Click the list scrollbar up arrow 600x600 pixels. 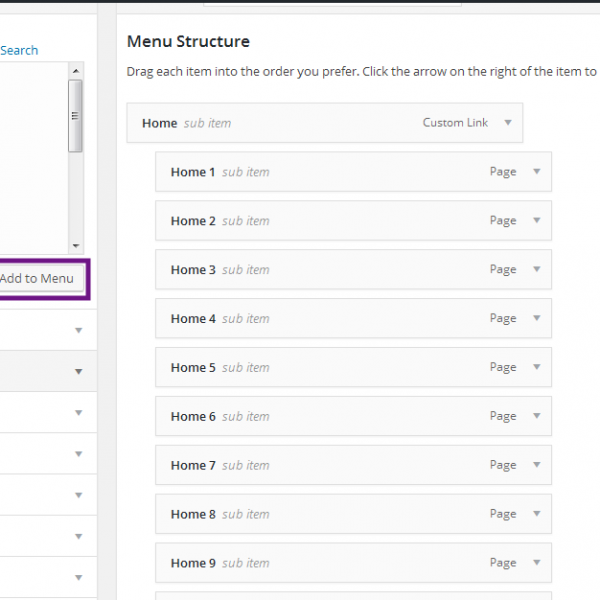(x=75, y=70)
